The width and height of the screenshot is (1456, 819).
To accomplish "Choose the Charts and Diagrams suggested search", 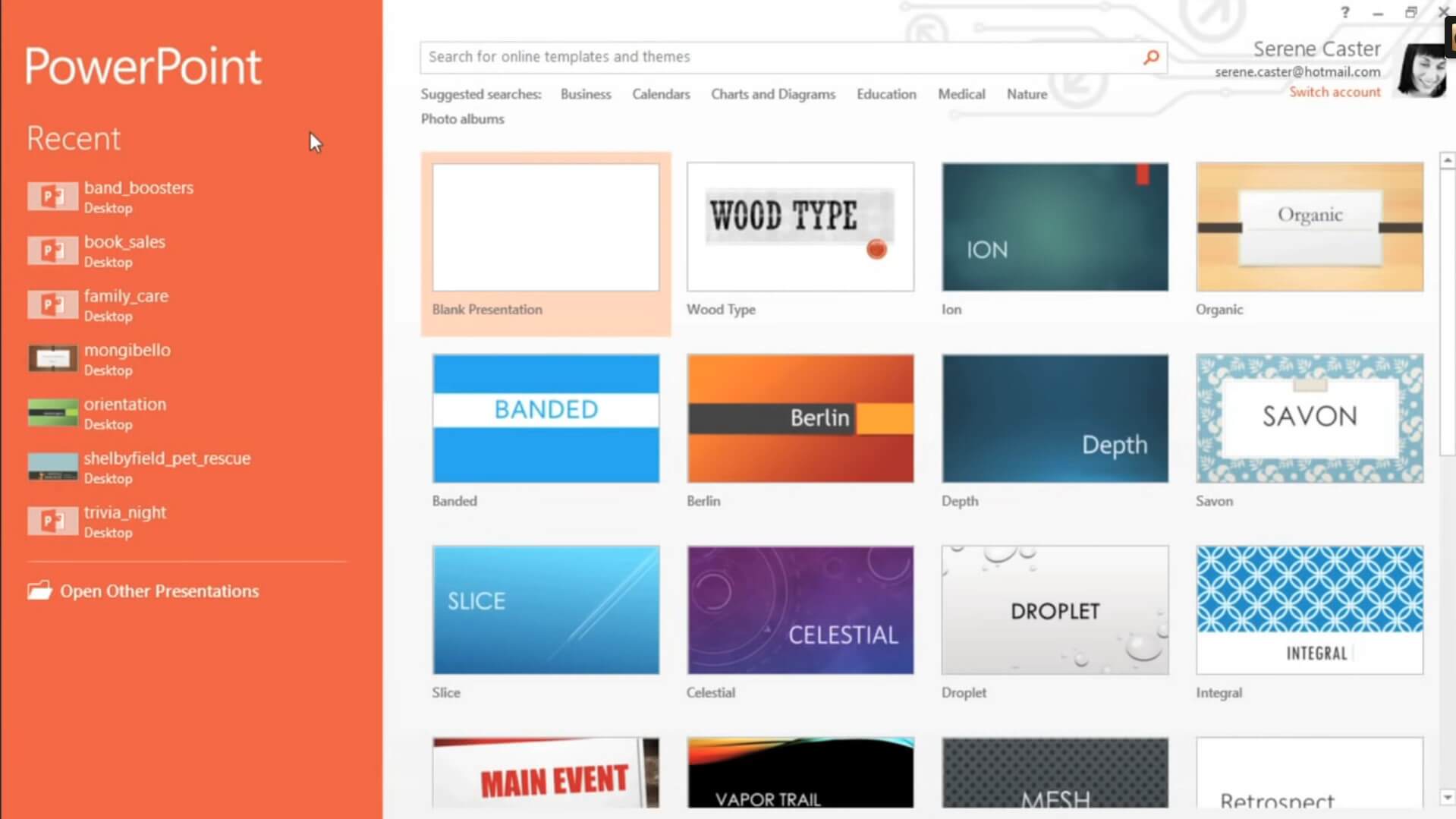I will [772, 94].
